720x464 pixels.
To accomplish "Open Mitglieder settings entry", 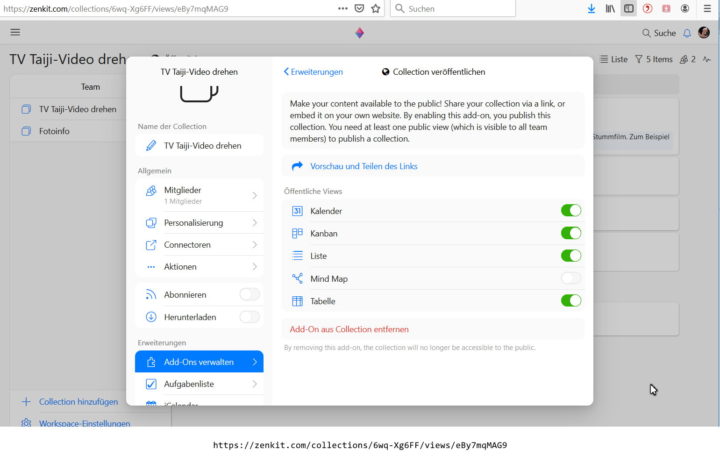I will [199, 195].
